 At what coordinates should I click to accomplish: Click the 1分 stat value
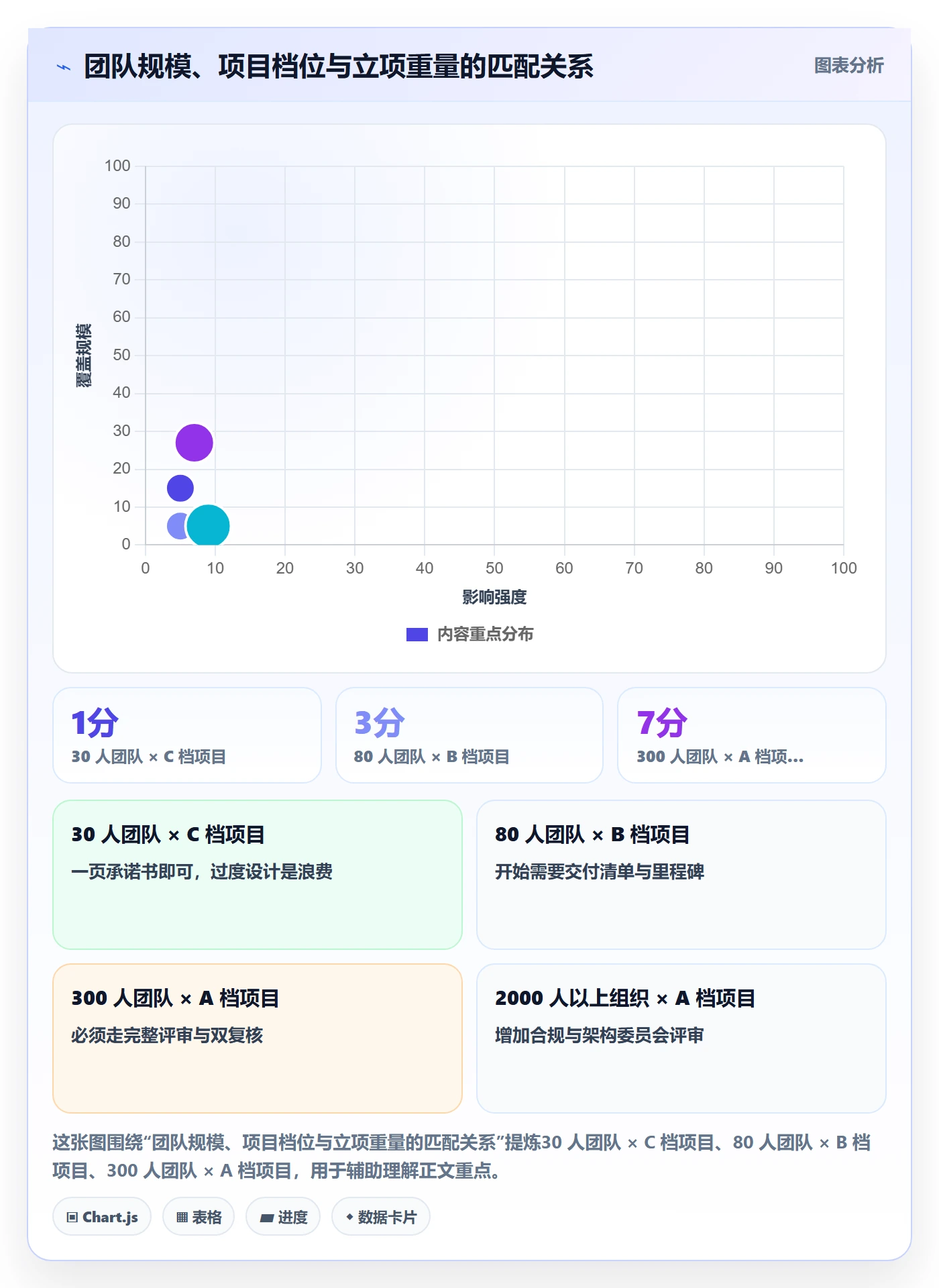pyautogui.click(x=95, y=722)
